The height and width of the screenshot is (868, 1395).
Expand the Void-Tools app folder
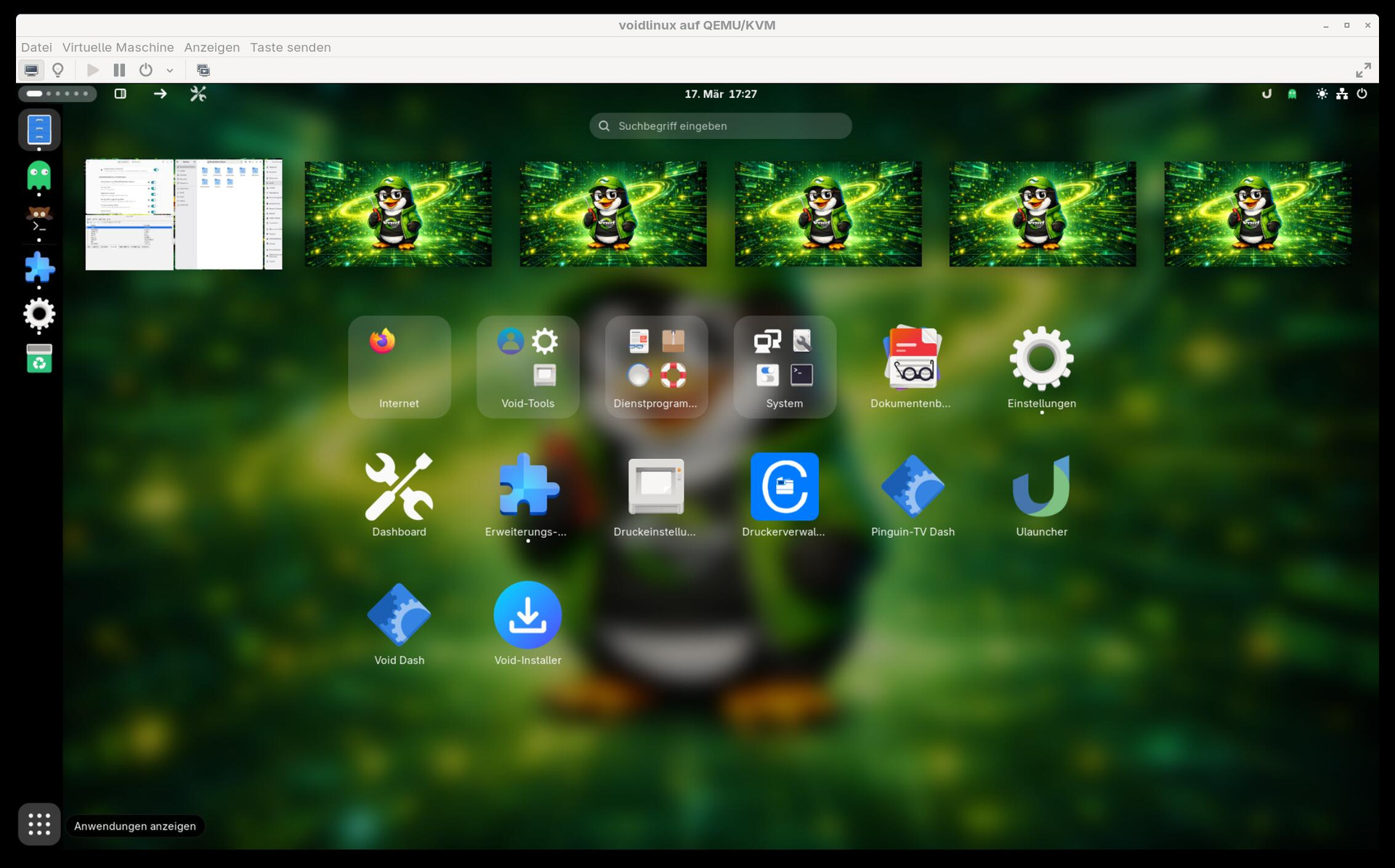coord(527,366)
